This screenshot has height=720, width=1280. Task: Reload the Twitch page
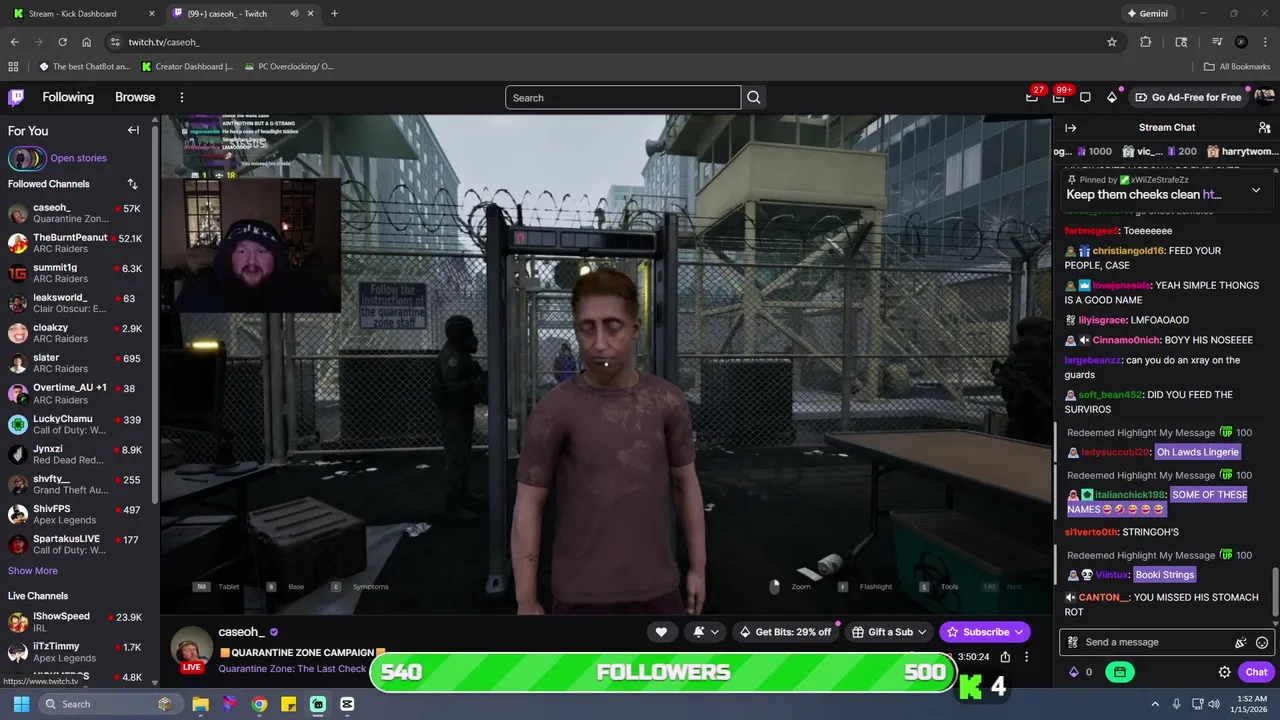[x=62, y=42]
